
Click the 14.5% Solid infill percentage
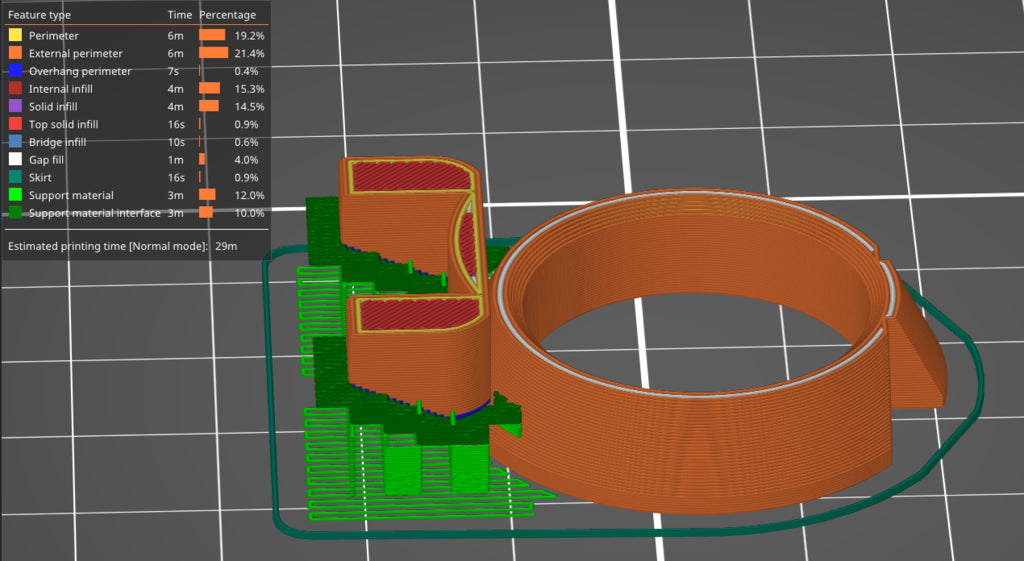point(249,106)
